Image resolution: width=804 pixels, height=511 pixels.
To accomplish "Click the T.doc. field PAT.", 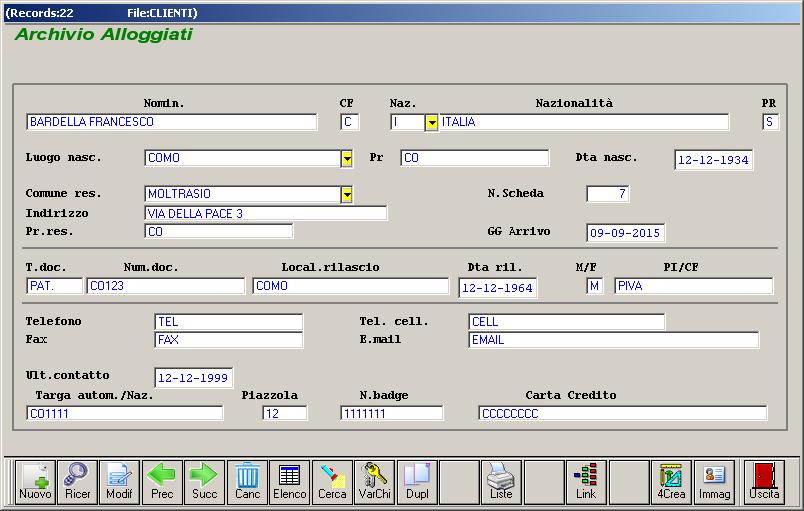I will [x=54, y=285].
